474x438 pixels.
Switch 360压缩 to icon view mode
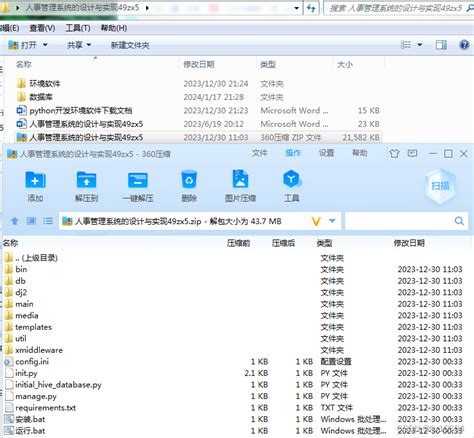(x=31, y=221)
